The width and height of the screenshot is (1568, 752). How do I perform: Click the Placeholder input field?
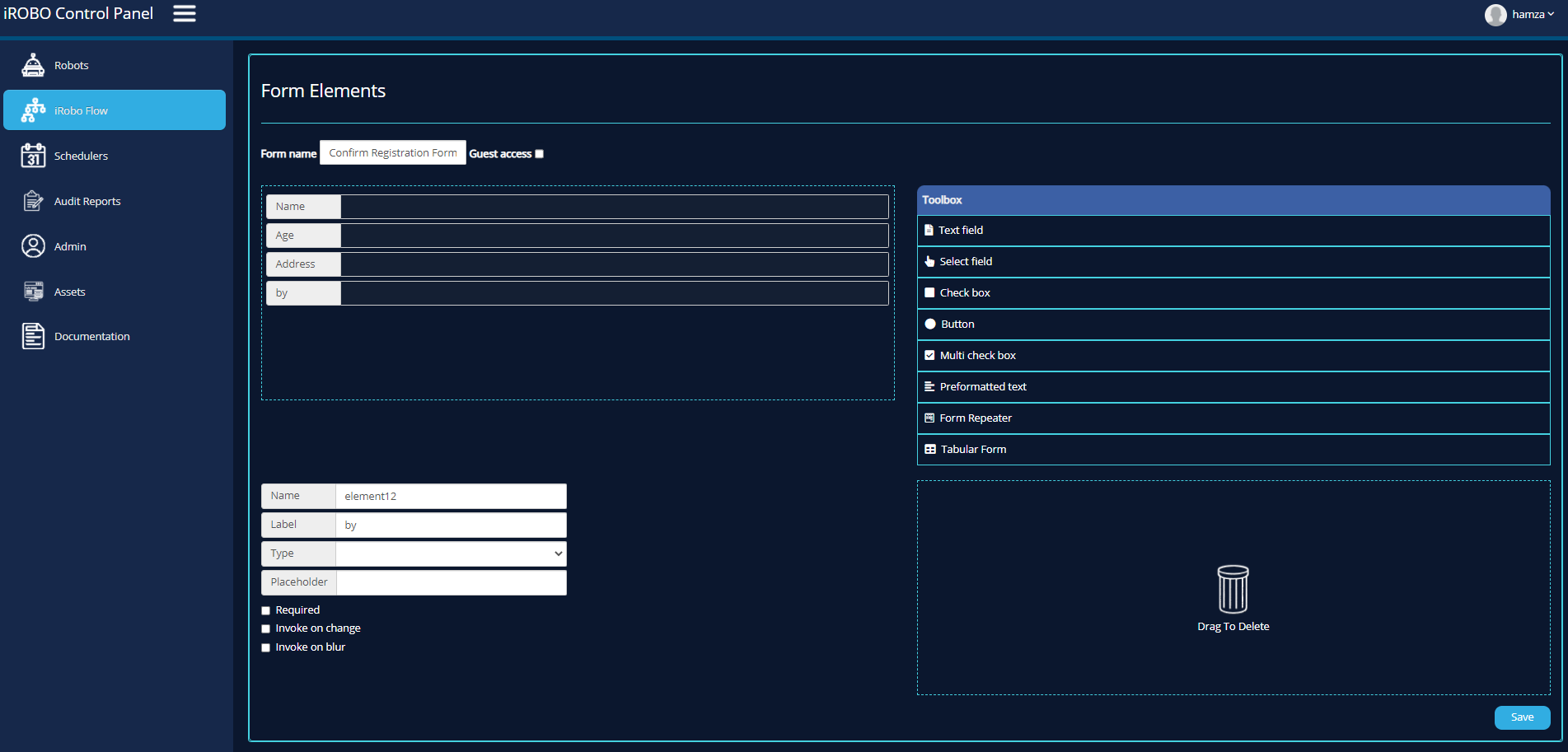point(451,582)
